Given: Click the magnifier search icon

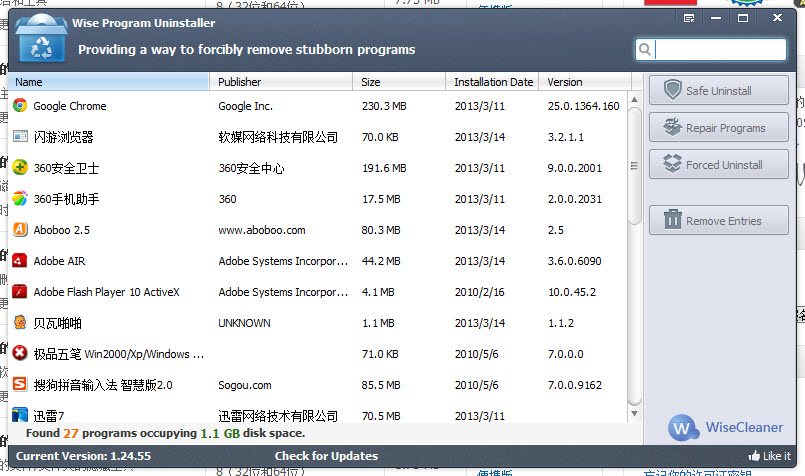Looking at the screenshot, I should click(x=645, y=49).
